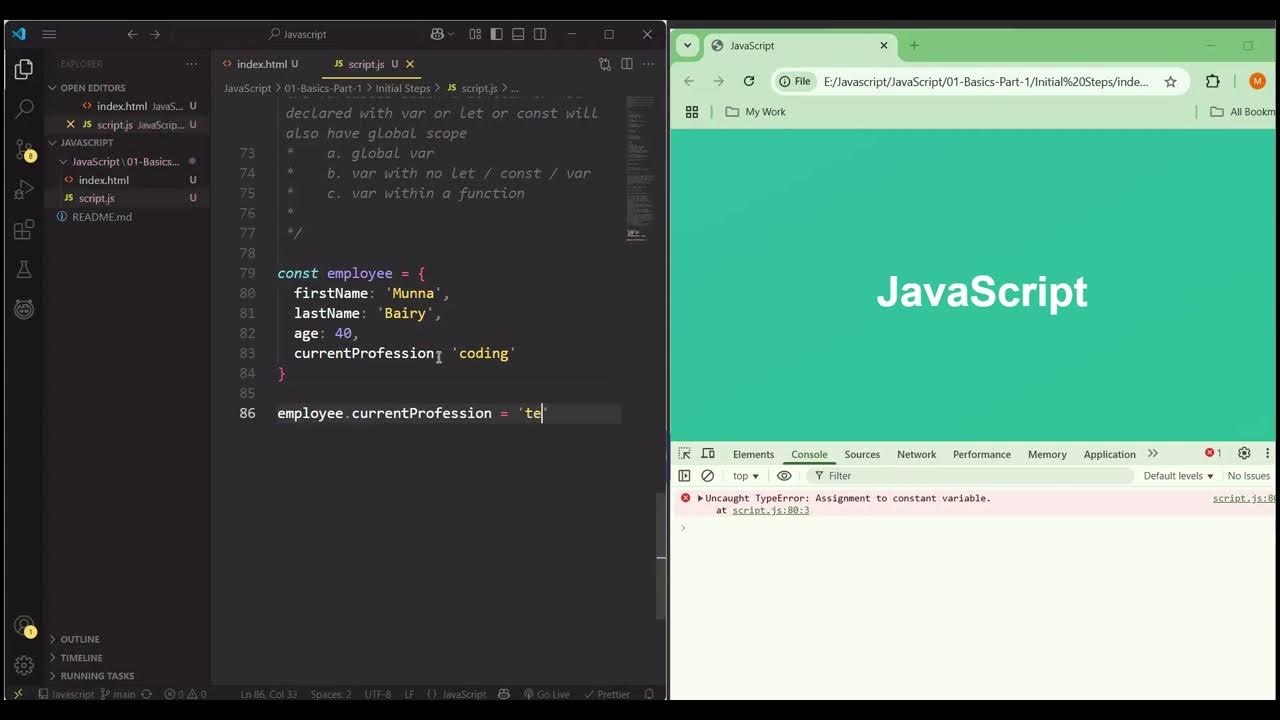Toggle the secondary side bar
The height and width of the screenshot is (720, 1280).
[540, 34]
